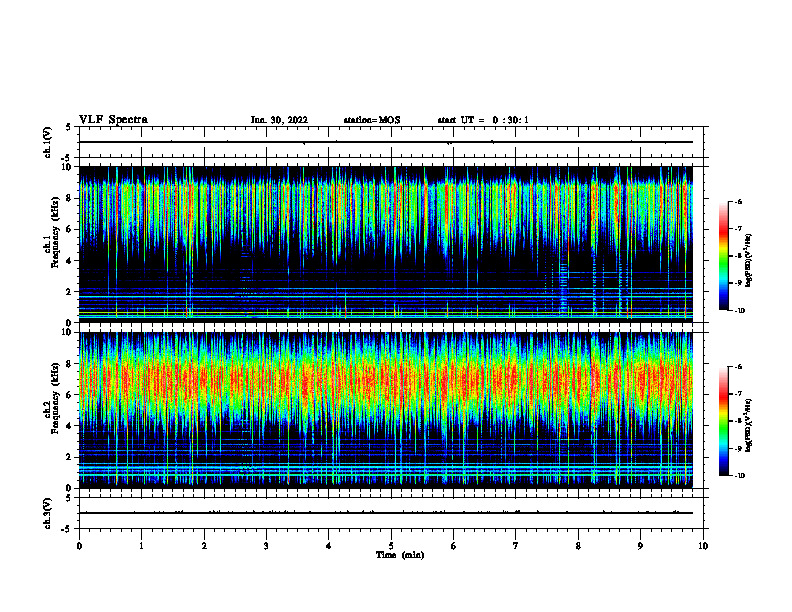Click time axis tick label "3"
Viewport: 792px width, 612px height.
click(266, 546)
